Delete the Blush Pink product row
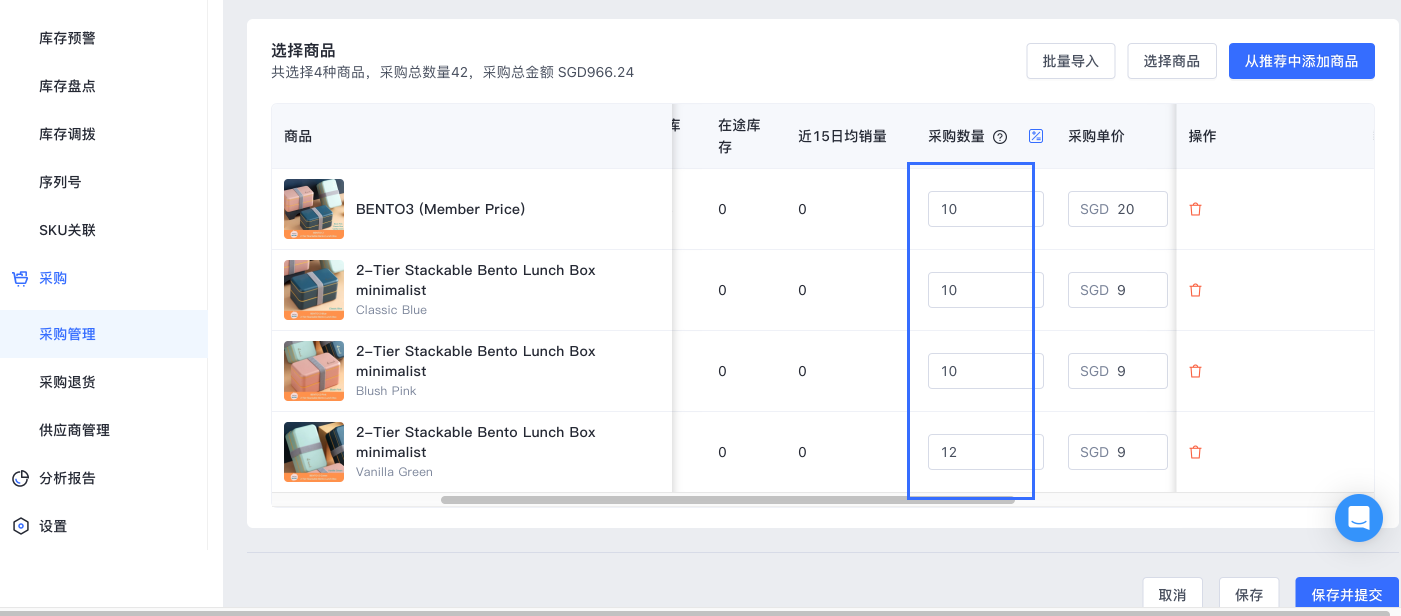Viewport: 1401px width, 616px height. coord(1195,371)
